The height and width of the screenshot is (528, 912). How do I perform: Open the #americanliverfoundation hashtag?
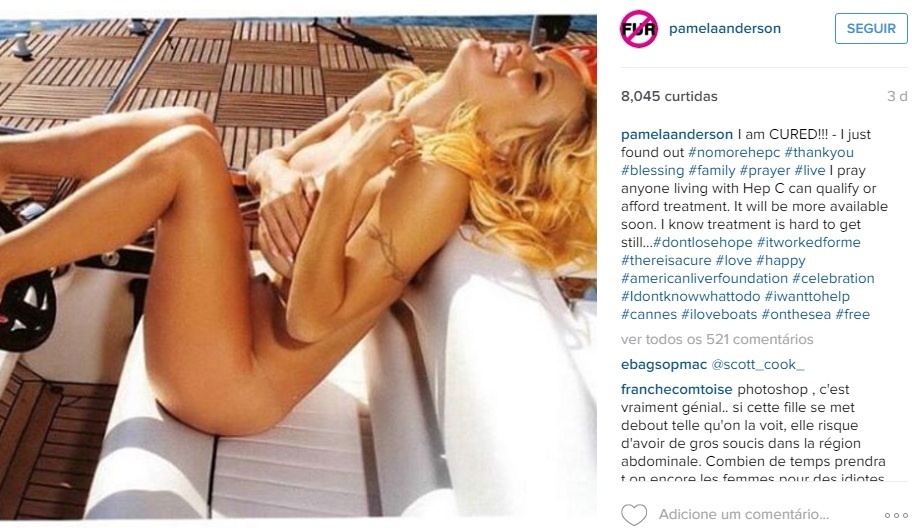(704, 279)
